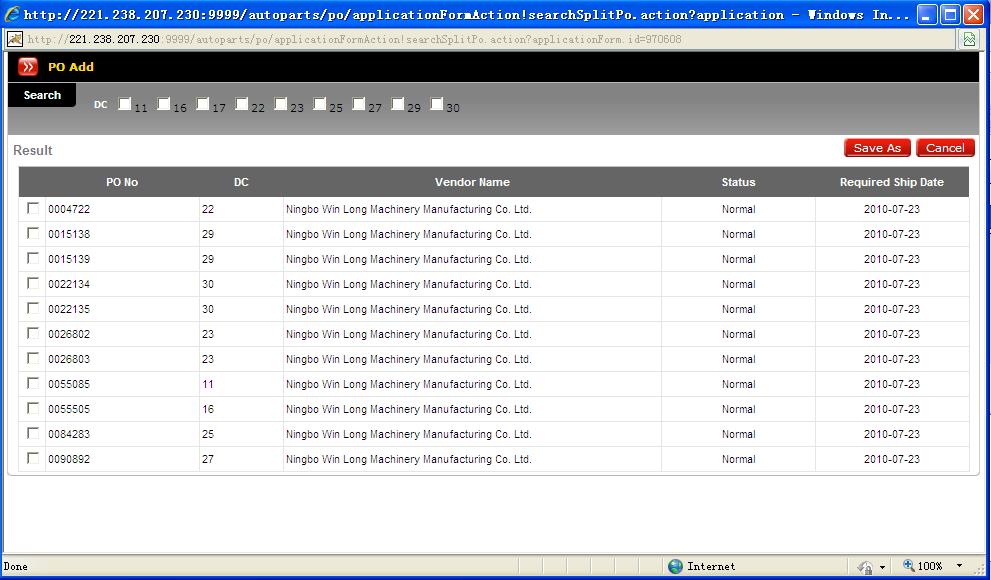
Task: Expand the security zone dropdown arrow
Action: tap(882, 567)
